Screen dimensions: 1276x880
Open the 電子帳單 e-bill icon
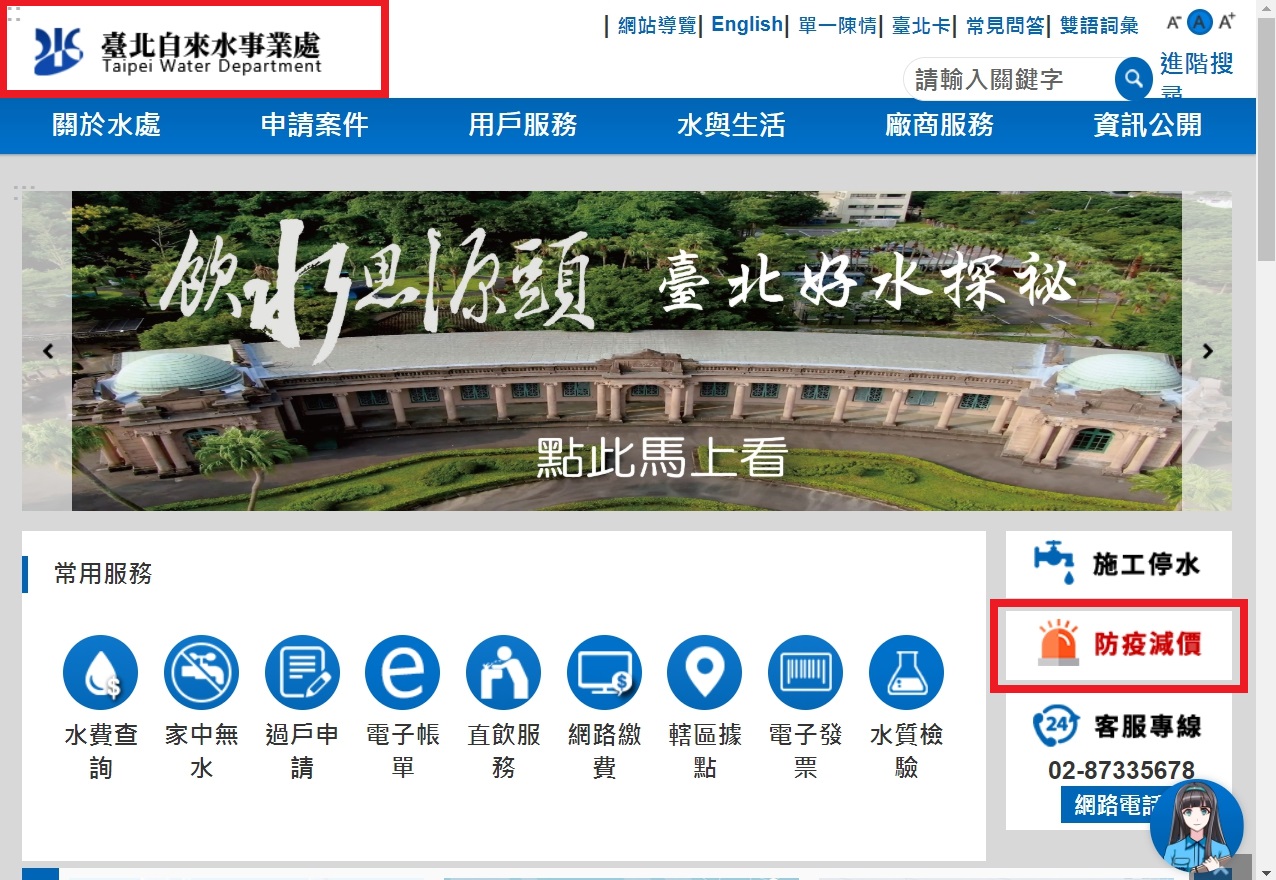(x=402, y=673)
